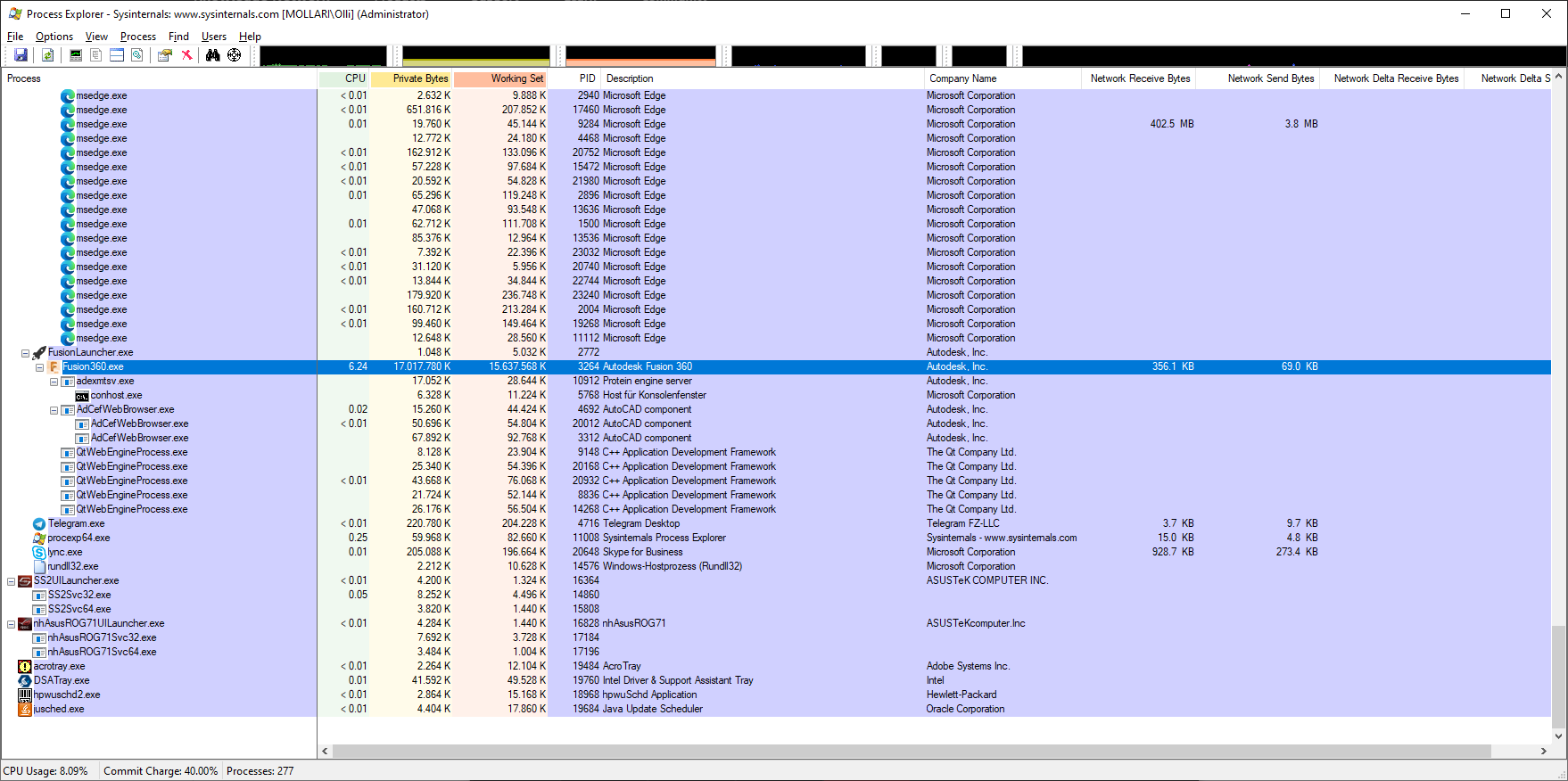
Task: Click the rocket icon of FusionLauncher.exe
Action: tap(39, 352)
